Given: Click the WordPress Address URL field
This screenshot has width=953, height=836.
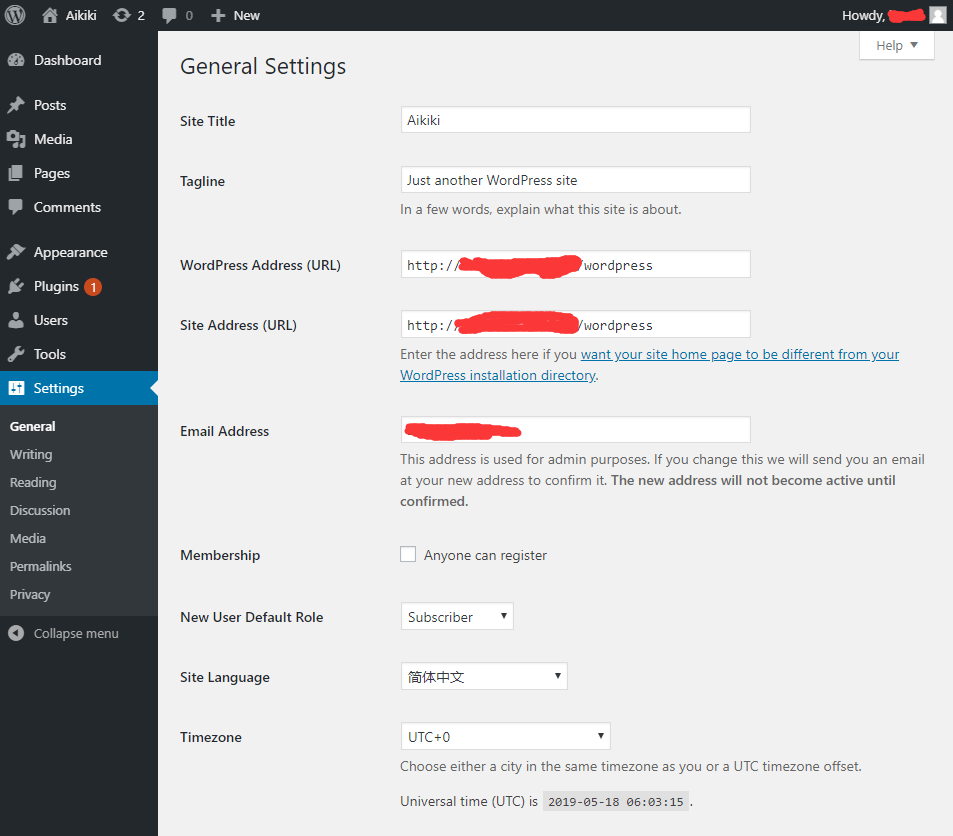Looking at the screenshot, I should click(x=575, y=264).
